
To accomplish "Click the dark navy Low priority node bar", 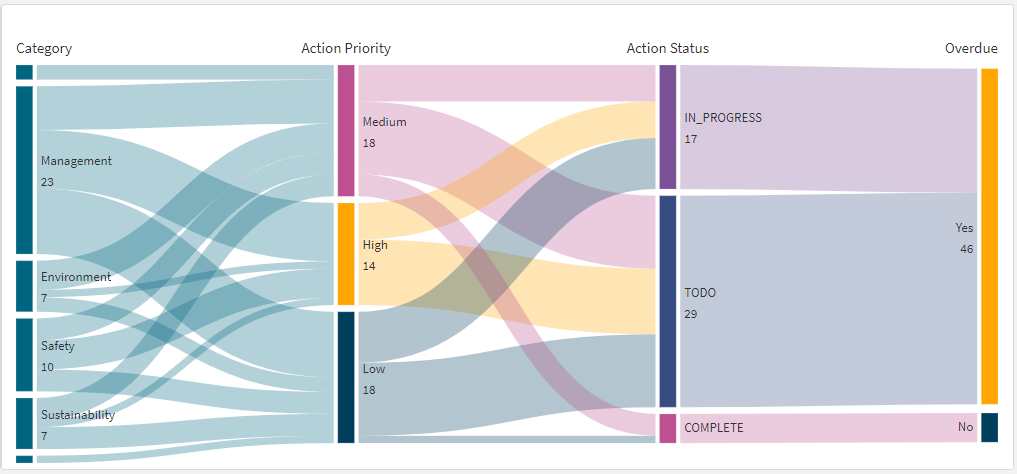I will click(346, 377).
